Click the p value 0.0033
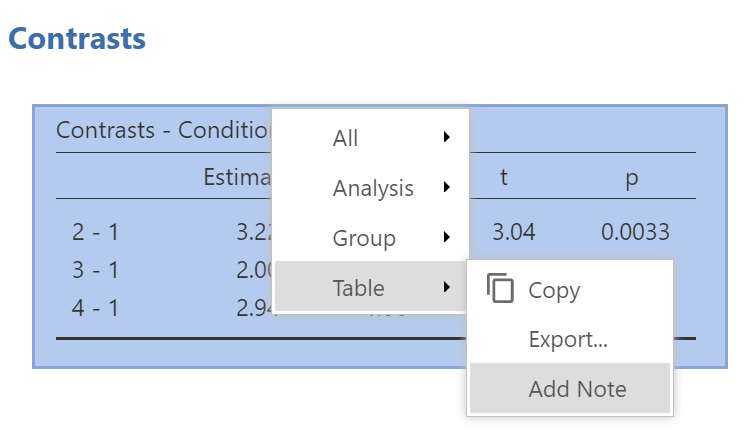Screen dimensions: 754x433 tap(635, 232)
